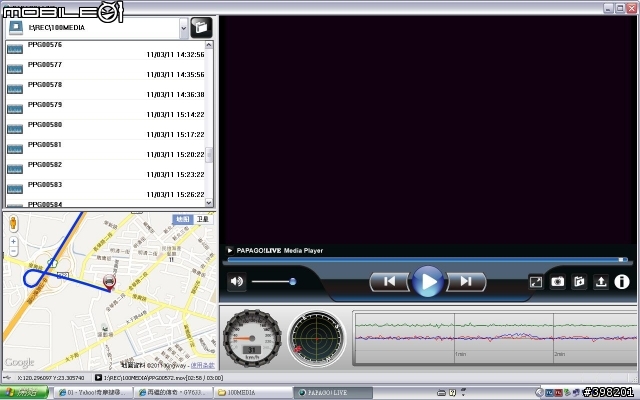Zoom out on the map

tap(13, 251)
